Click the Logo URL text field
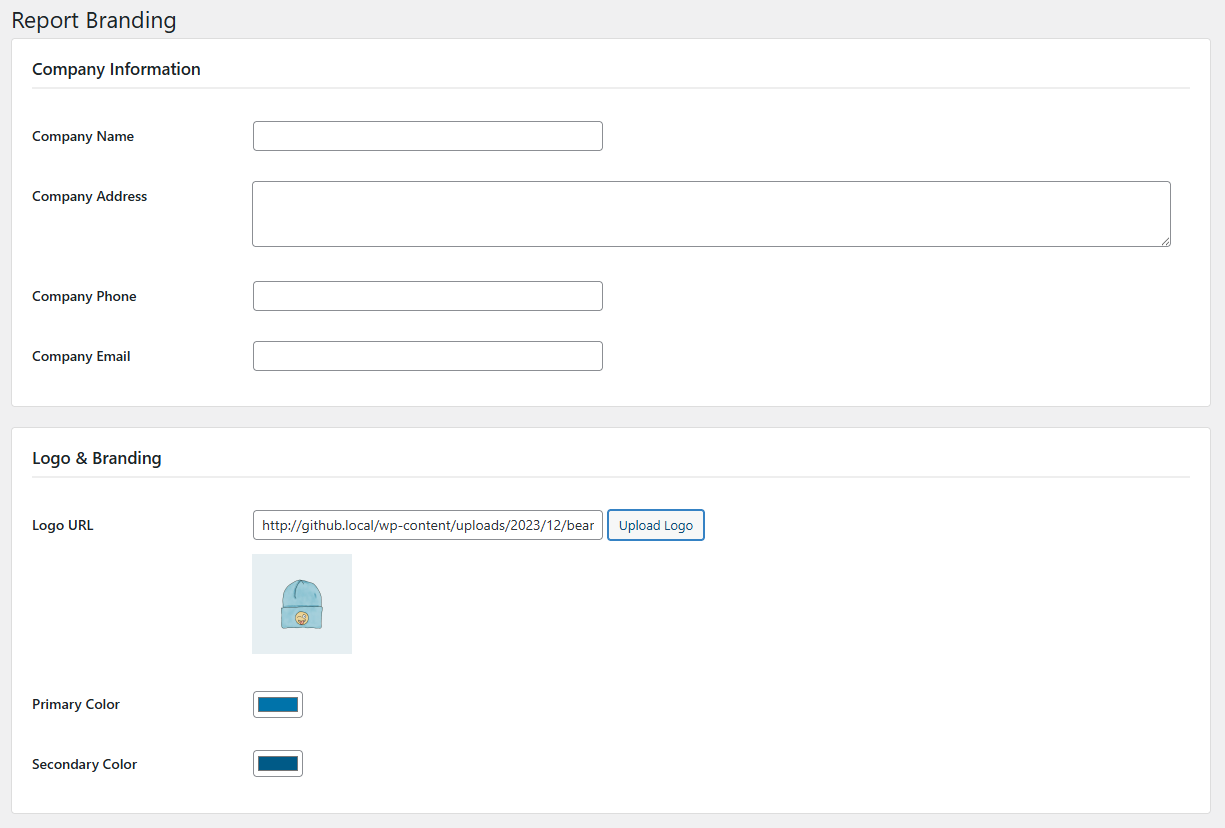The image size is (1225, 828). 427,525
